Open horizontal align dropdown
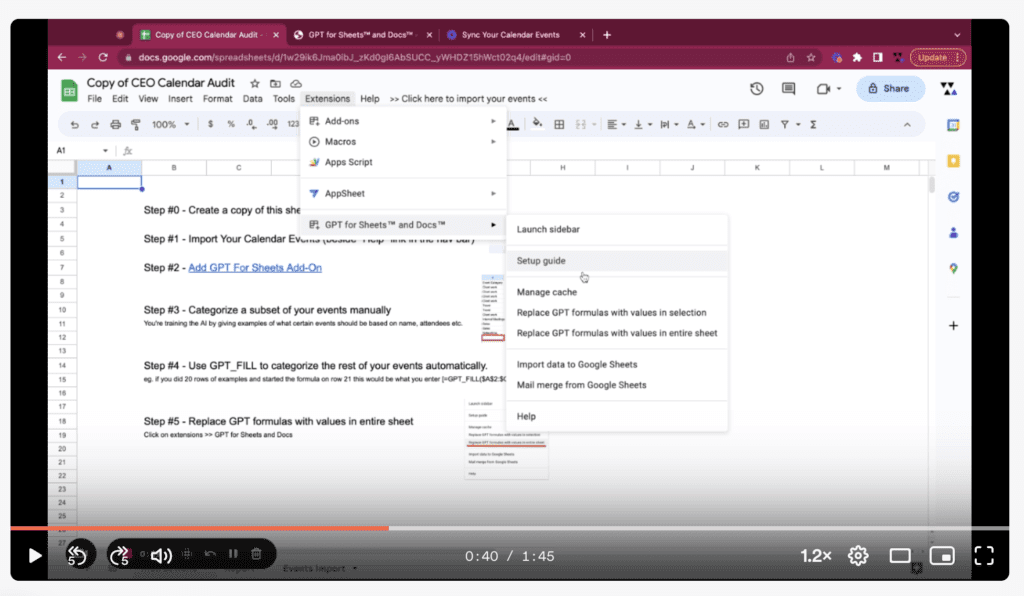The image size is (1024, 596). coord(616,125)
